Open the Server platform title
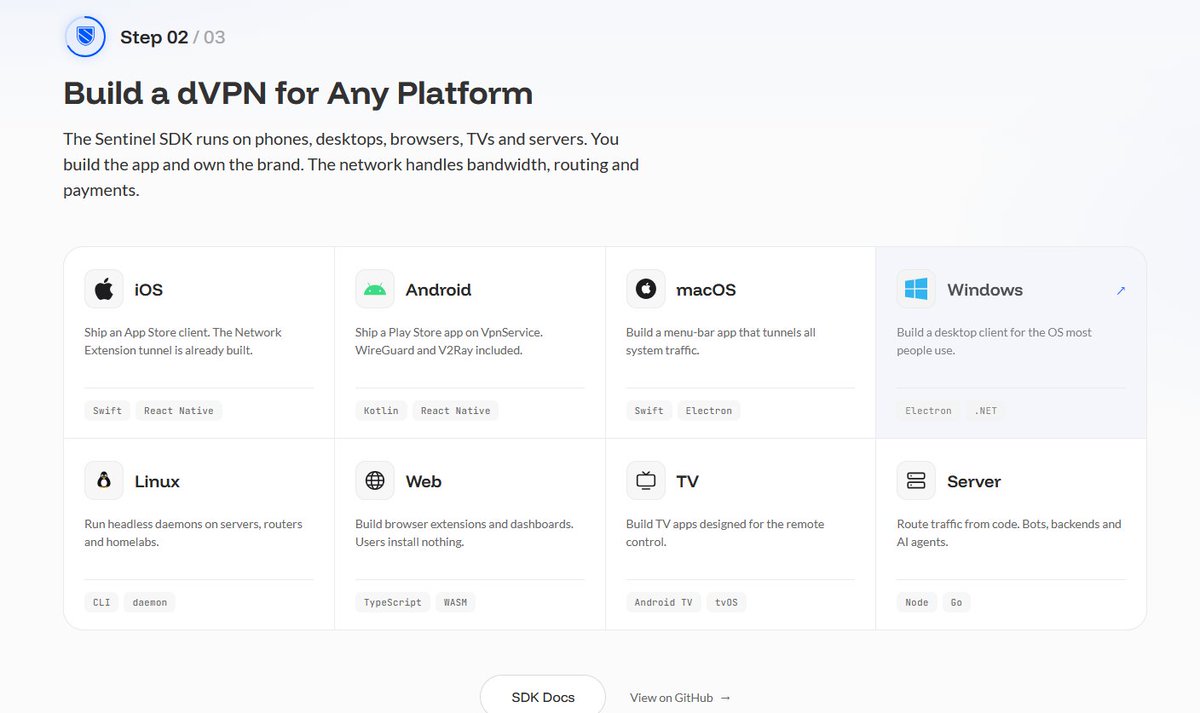 (974, 482)
